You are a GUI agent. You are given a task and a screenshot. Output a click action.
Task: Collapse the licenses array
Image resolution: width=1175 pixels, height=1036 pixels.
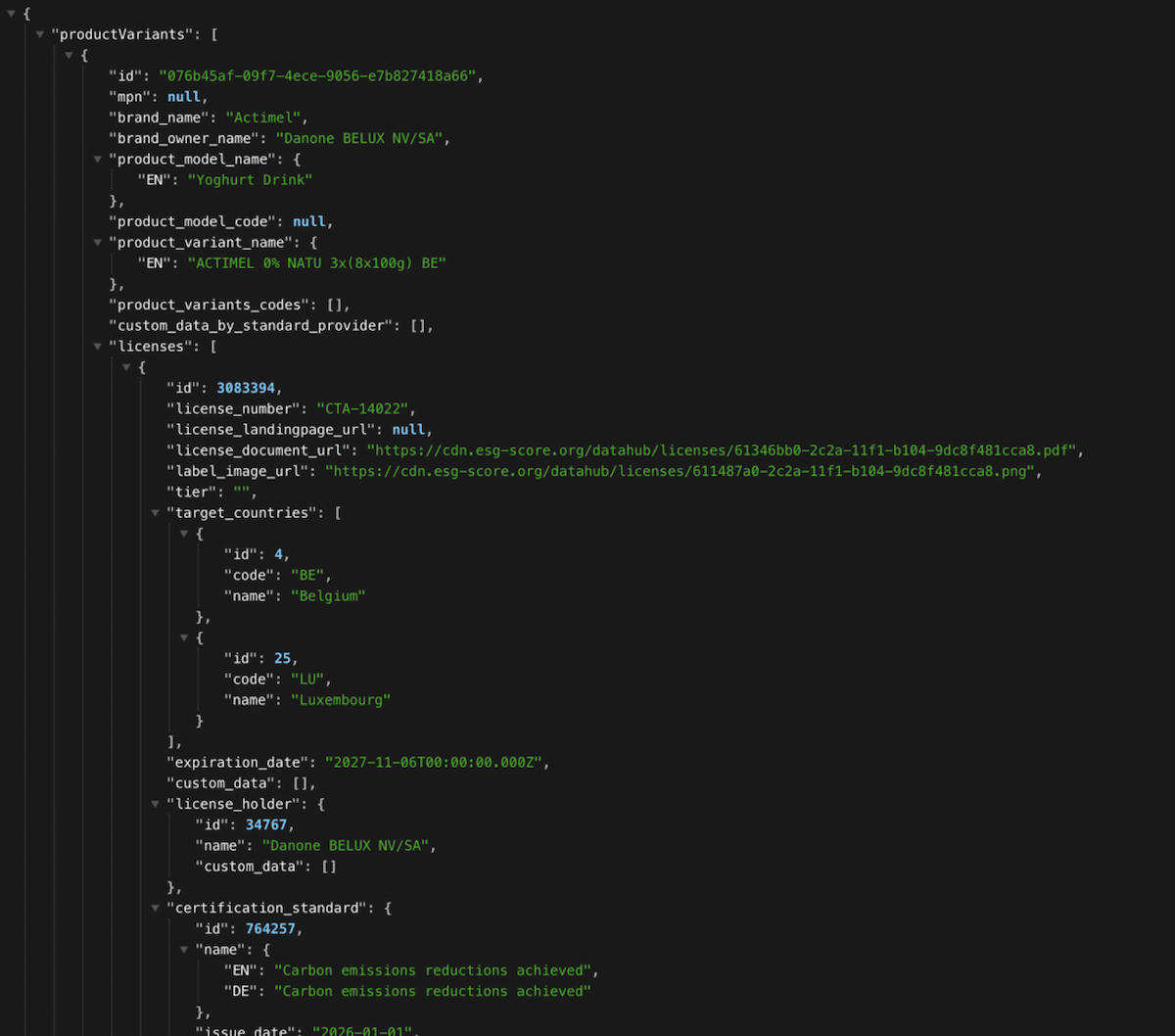(98, 347)
